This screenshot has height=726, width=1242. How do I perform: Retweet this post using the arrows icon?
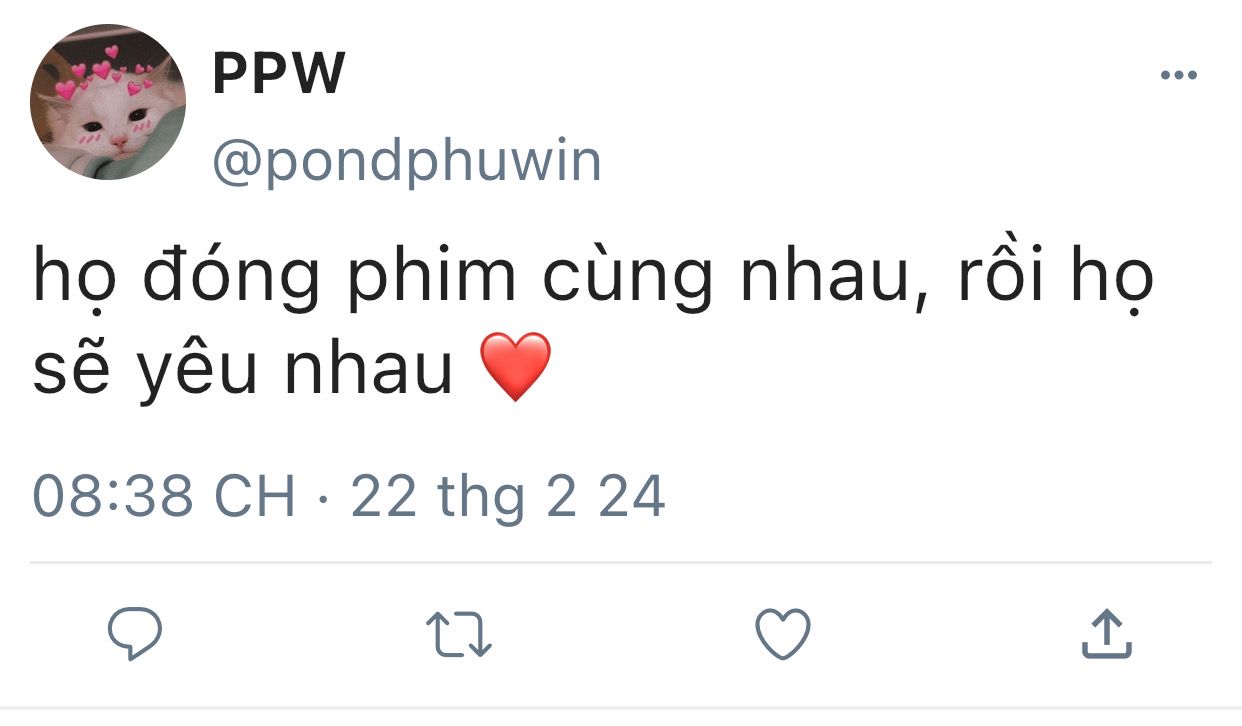point(458,635)
